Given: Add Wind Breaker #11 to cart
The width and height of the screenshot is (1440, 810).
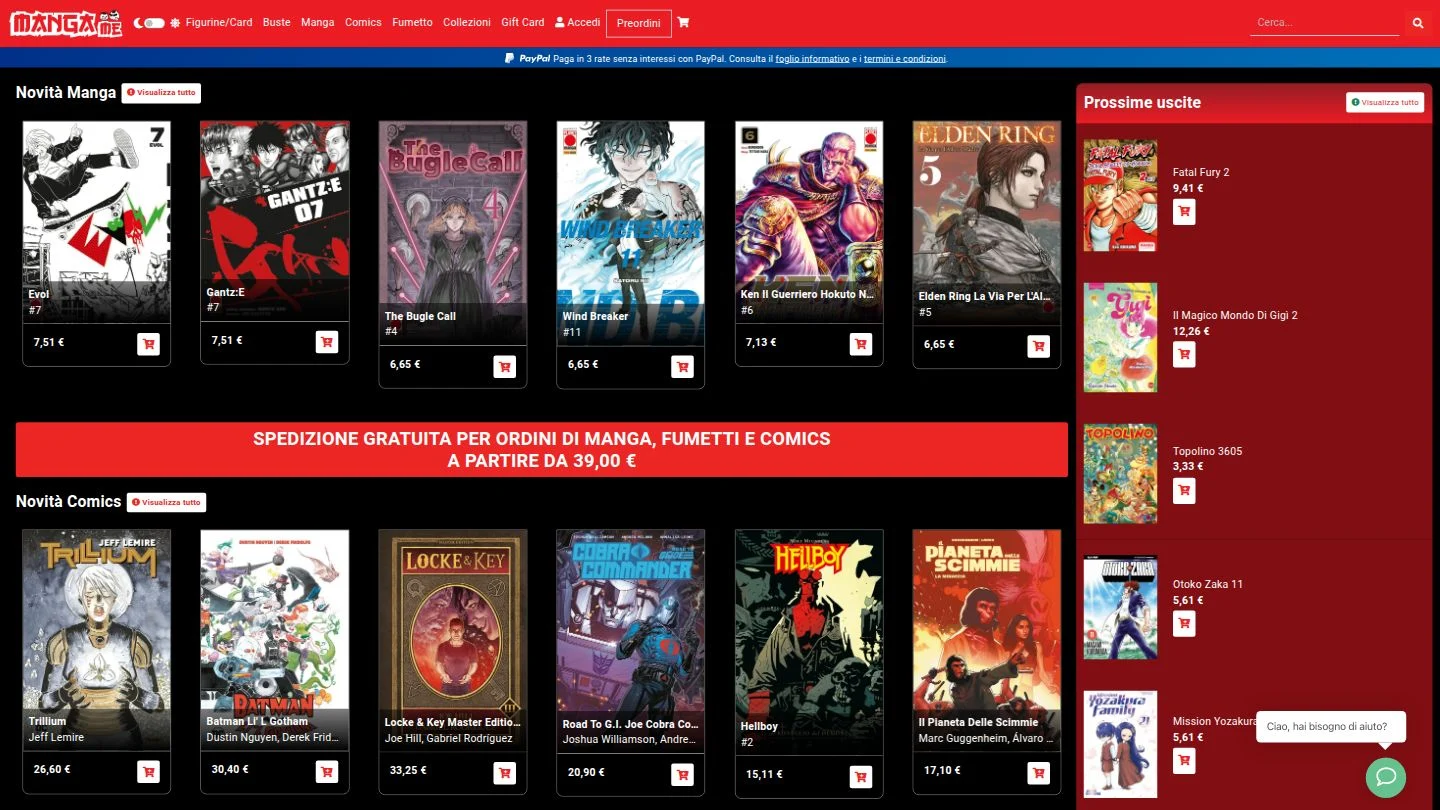Looking at the screenshot, I should 682,366.
